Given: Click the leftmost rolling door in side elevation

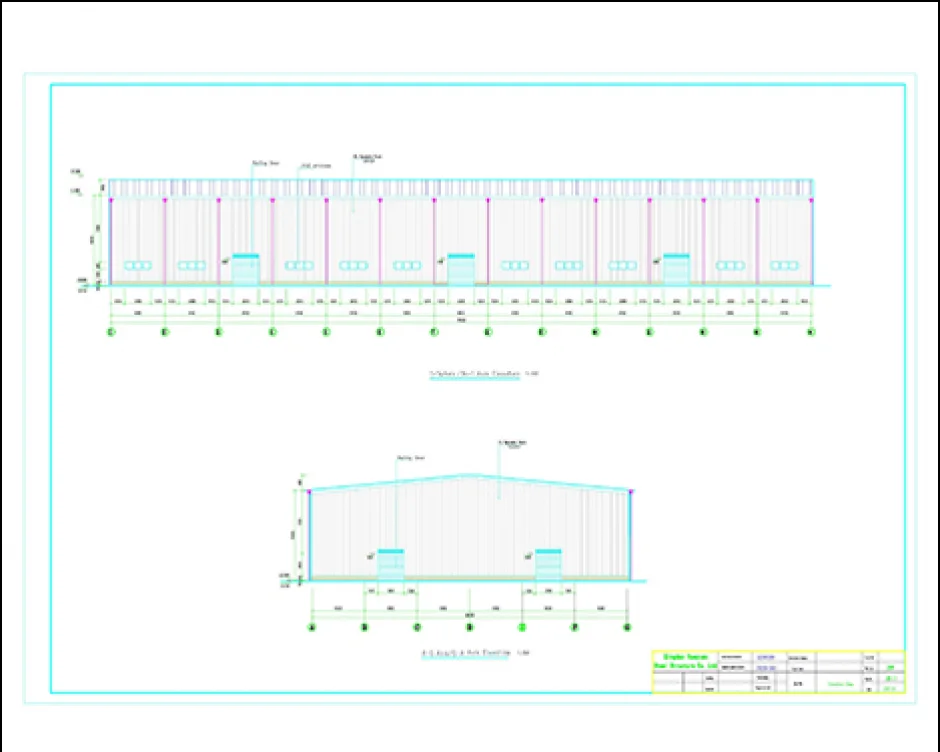Looking at the screenshot, I should click(246, 270).
